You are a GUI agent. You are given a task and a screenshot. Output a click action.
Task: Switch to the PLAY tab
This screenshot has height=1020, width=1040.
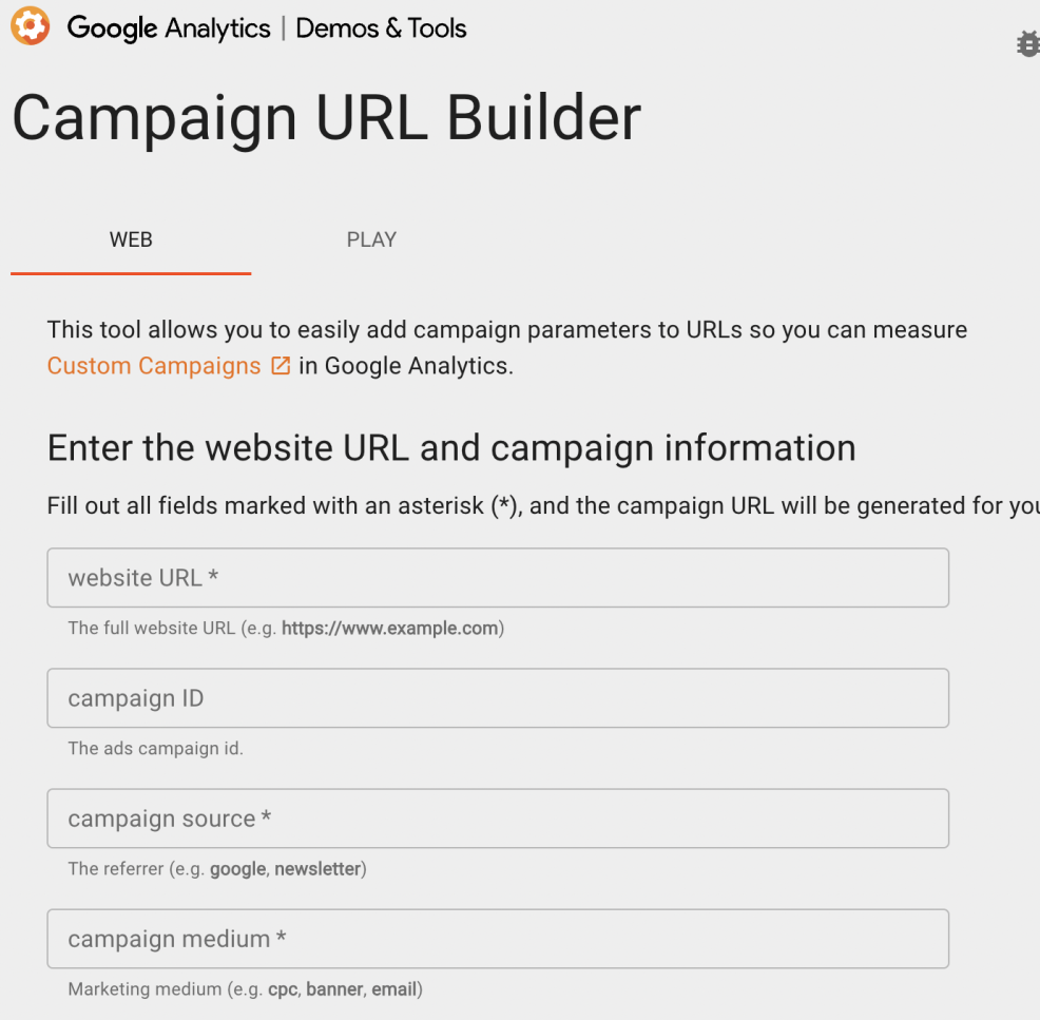[371, 239]
